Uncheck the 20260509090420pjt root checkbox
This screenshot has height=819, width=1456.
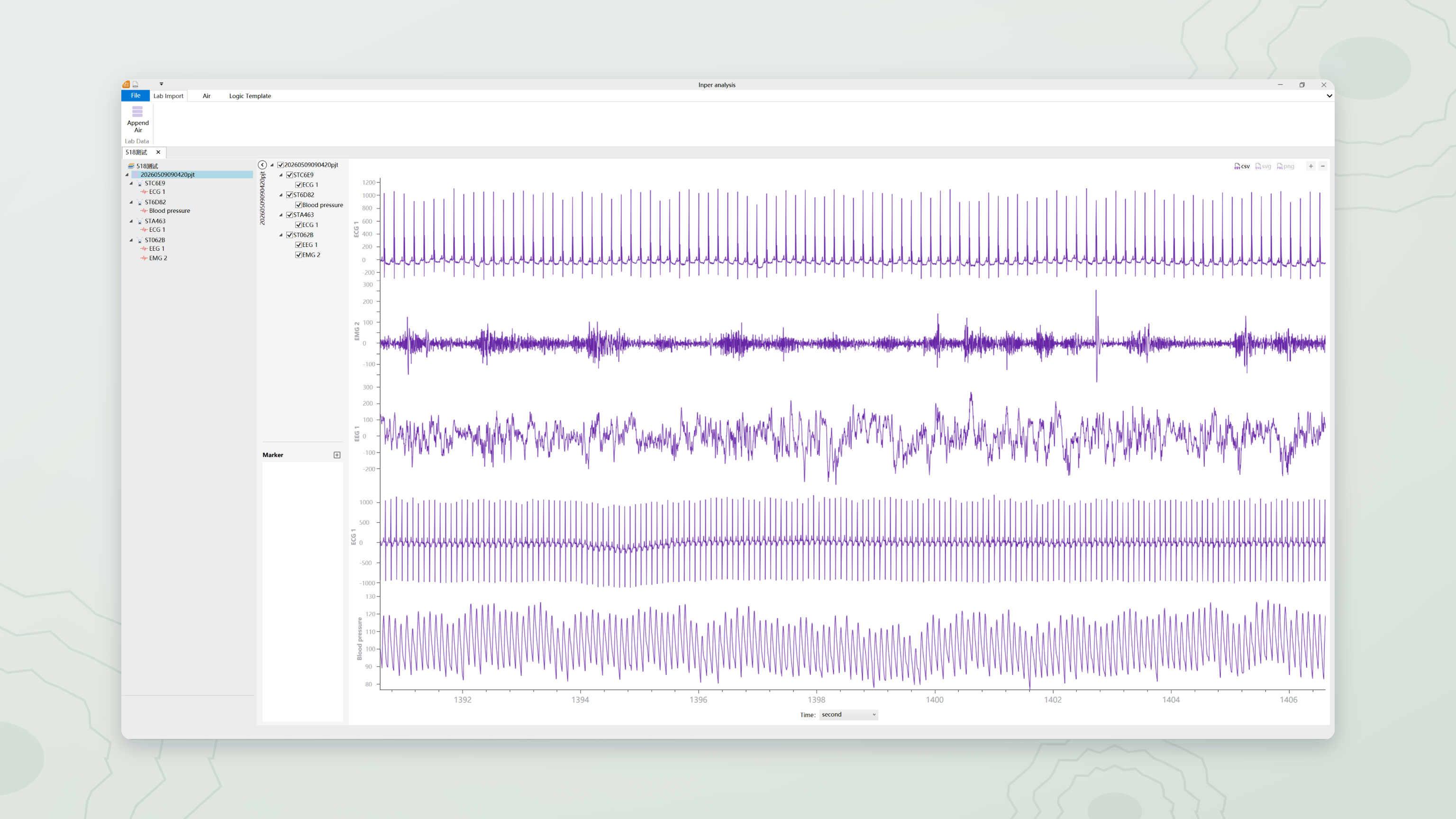tap(281, 165)
